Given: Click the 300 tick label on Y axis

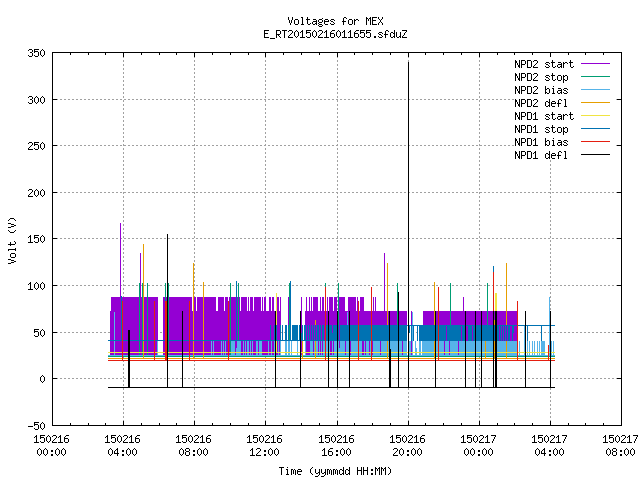Looking at the screenshot, I should click(x=36, y=100).
